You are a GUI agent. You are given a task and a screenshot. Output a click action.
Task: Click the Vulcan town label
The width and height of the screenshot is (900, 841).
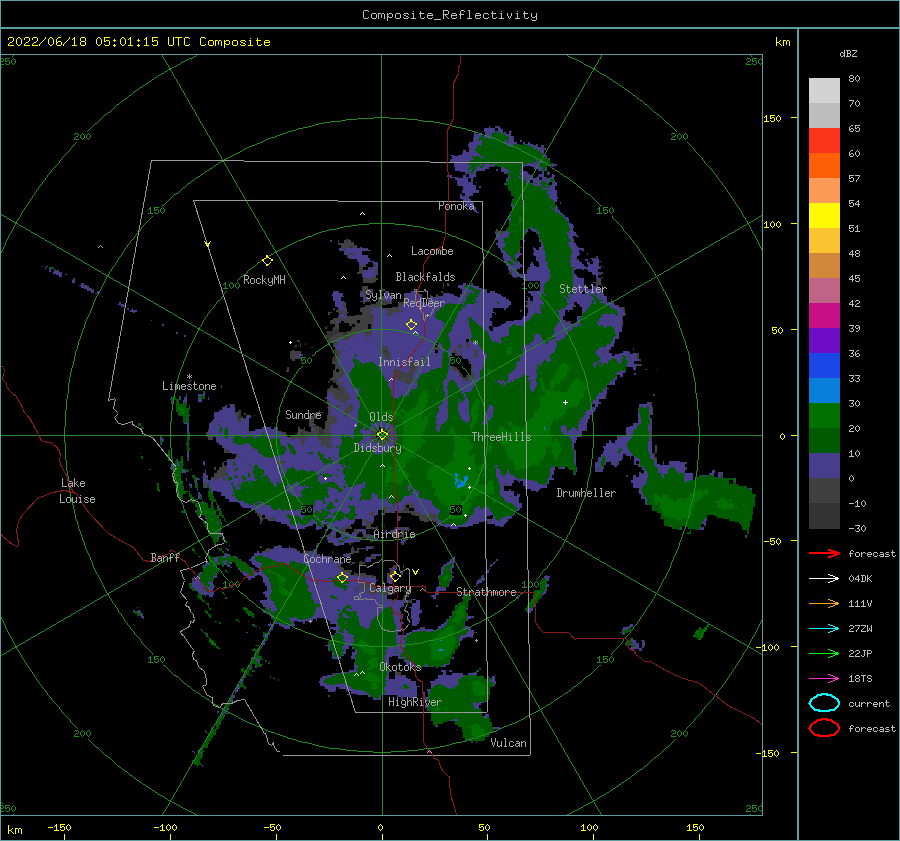(508, 743)
